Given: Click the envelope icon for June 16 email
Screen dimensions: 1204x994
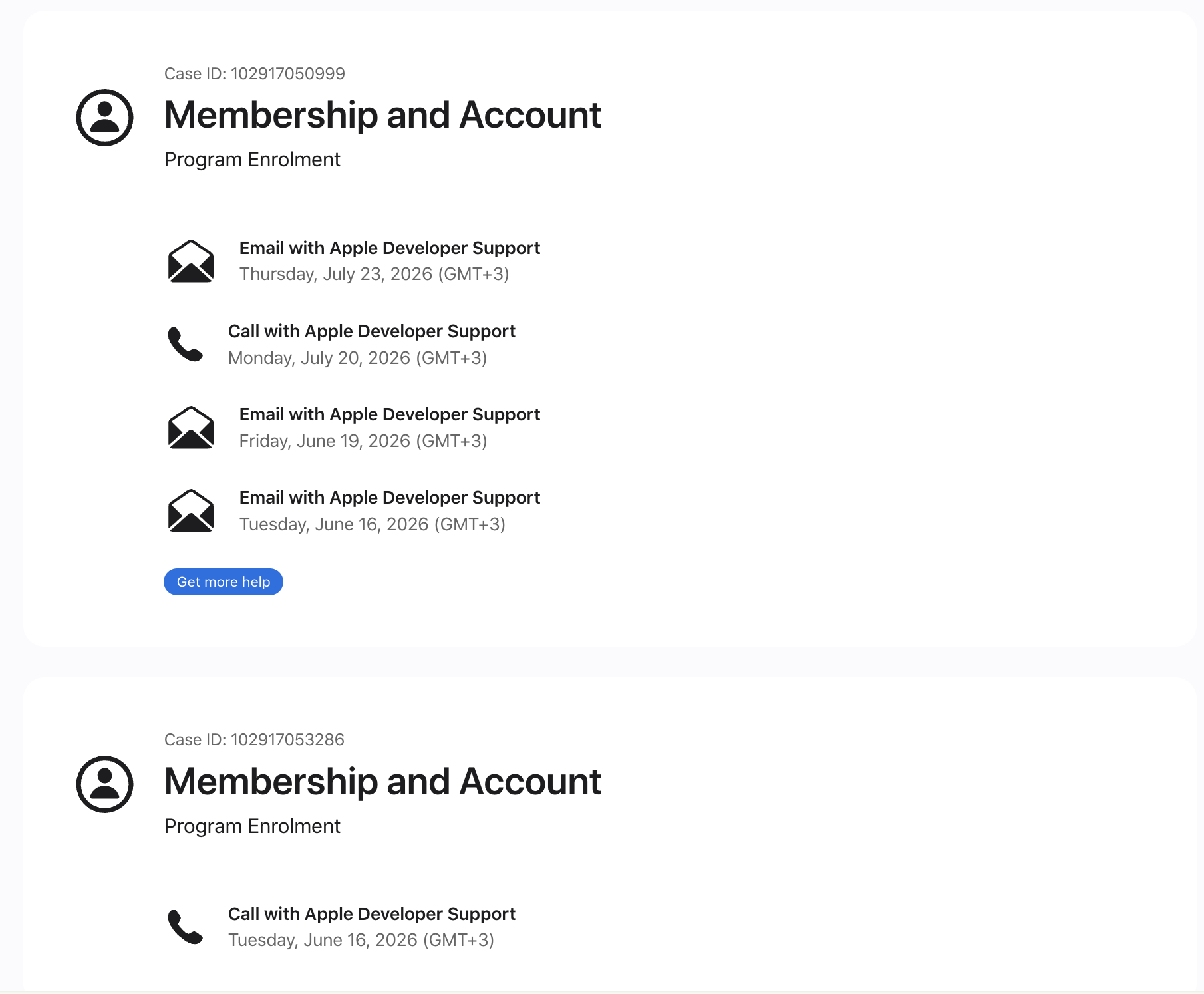Looking at the screenshot, I should [x=191, y=510].
